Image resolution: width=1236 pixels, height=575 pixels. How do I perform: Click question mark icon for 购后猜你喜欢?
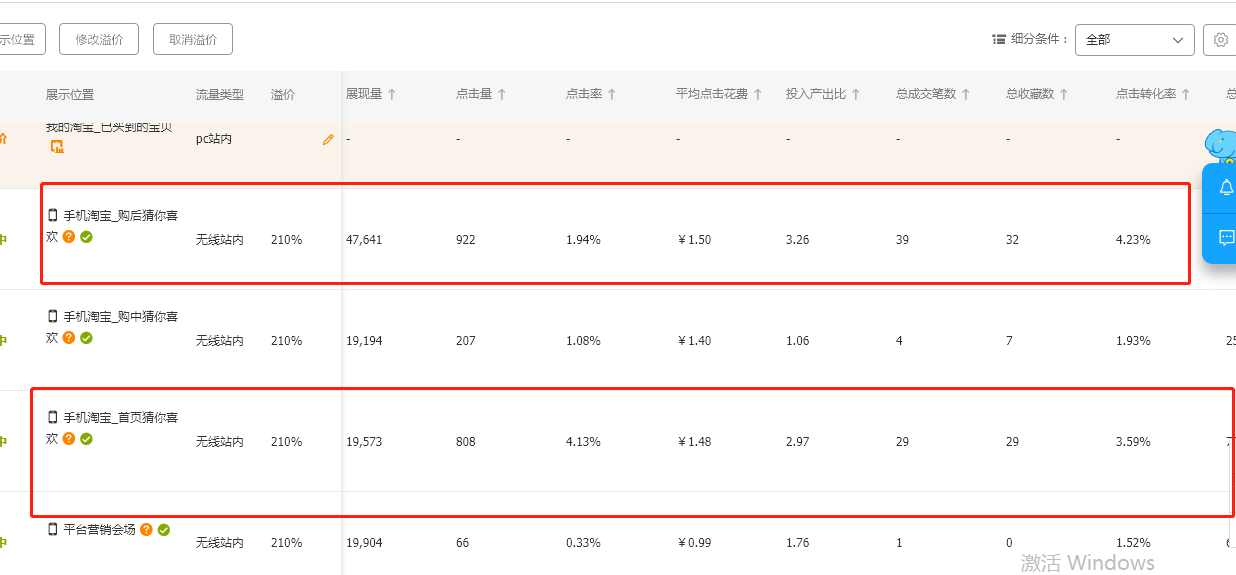click(x=69, y=237)
